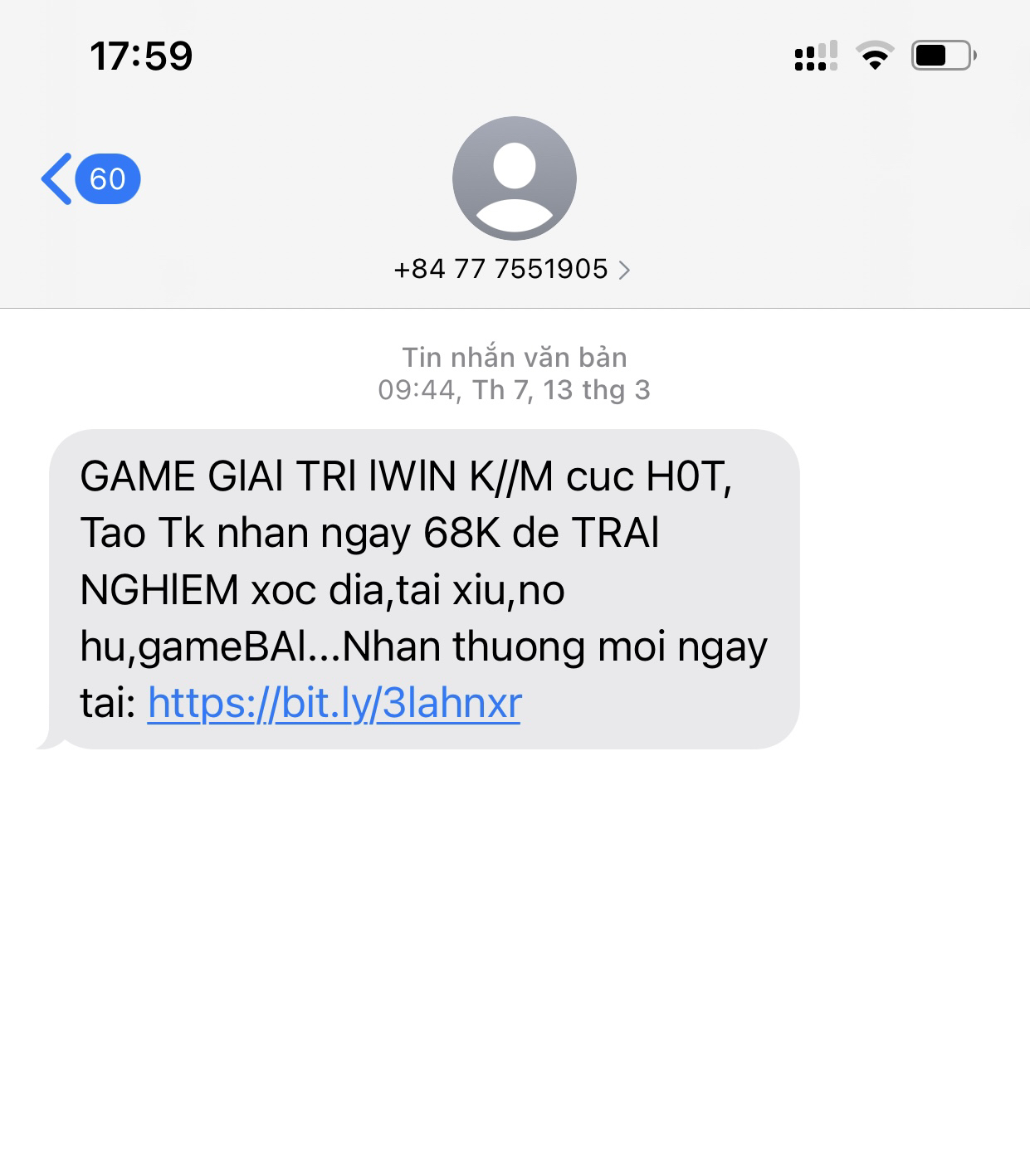
Task: Tap the 17:59 clock in status bar
Action: [x=141, y=56]
